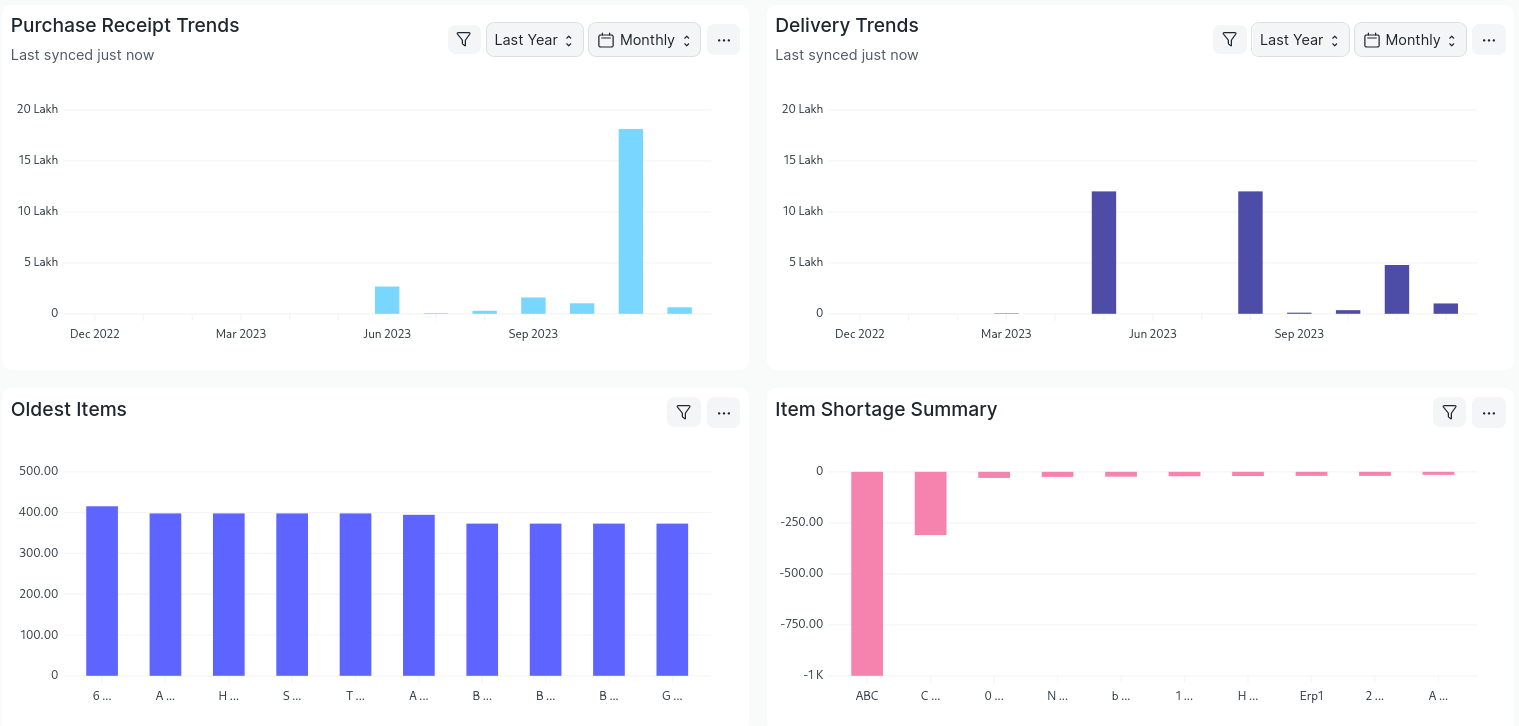Open more options for Purchase Receipt Trends
Image resolution: width=1519 pixels, height=726 pixels.
click(x=724, y=40)
